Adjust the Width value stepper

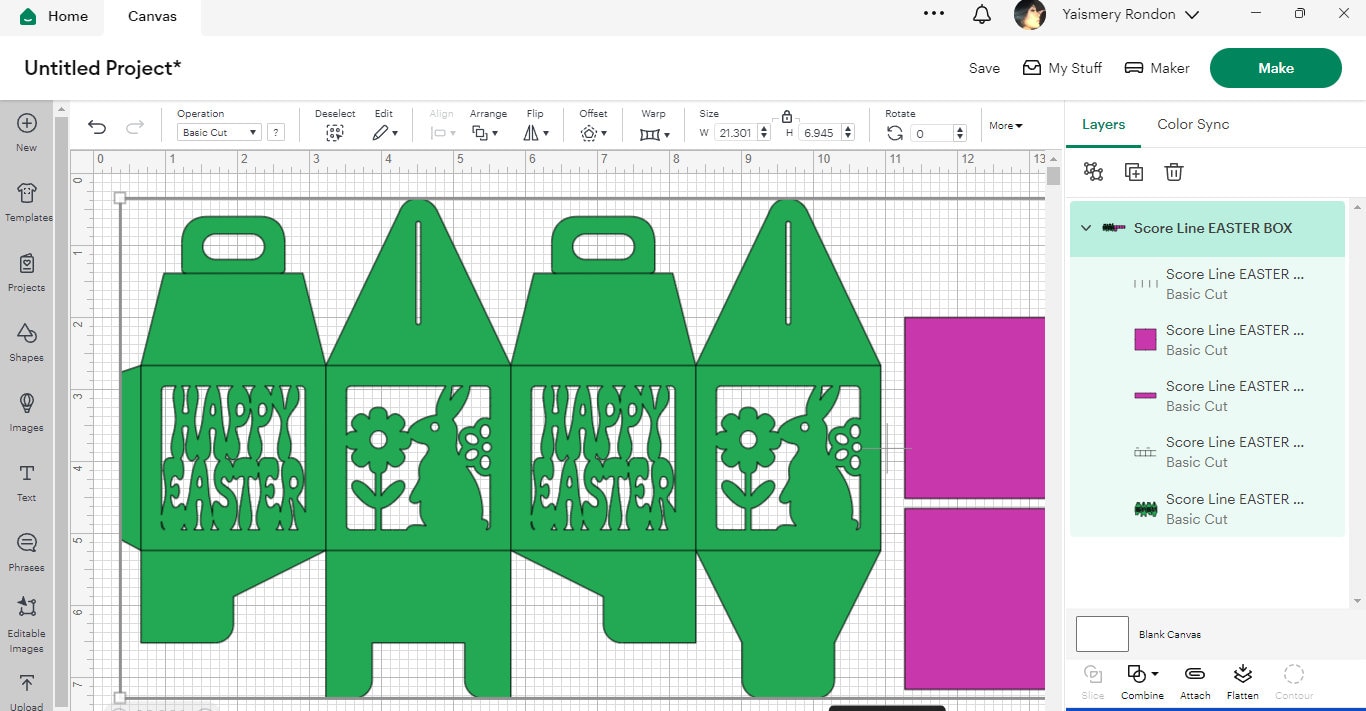pyautogui.click(x=764, y=132)
